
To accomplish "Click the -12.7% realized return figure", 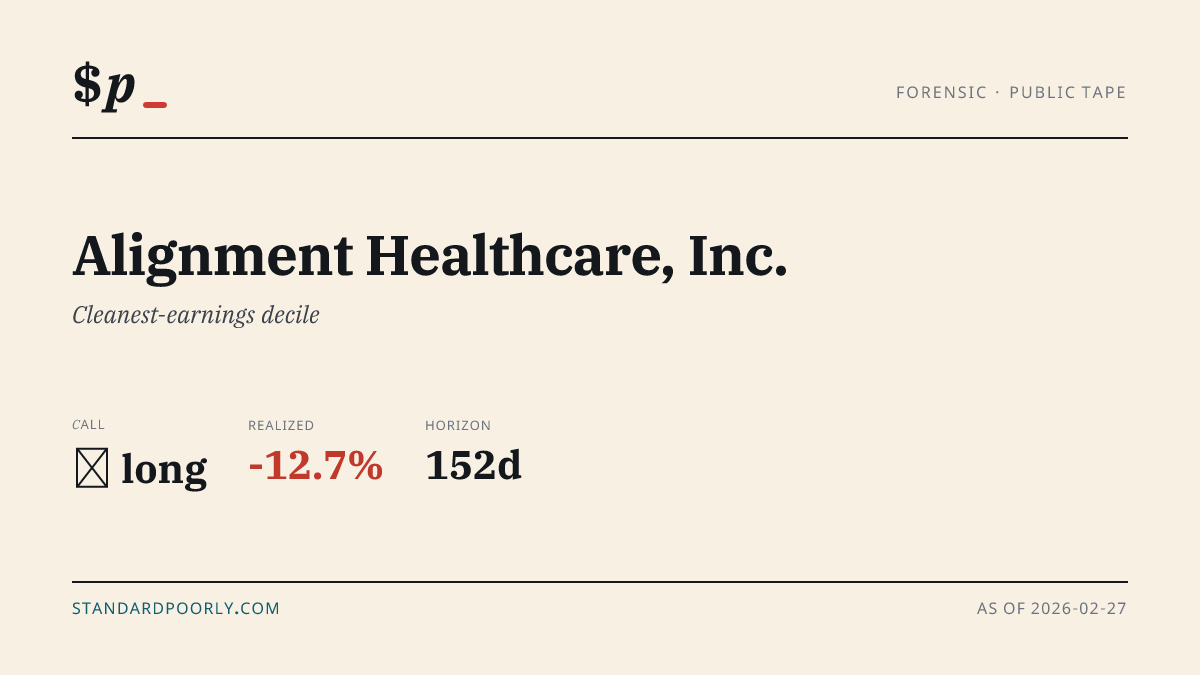I will [316, 466].
